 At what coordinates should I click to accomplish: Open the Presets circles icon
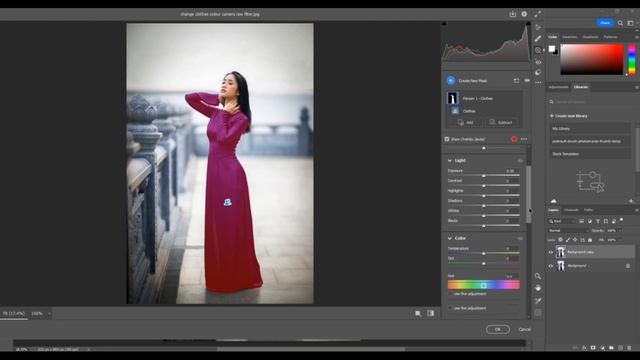(x=538, y=73)
